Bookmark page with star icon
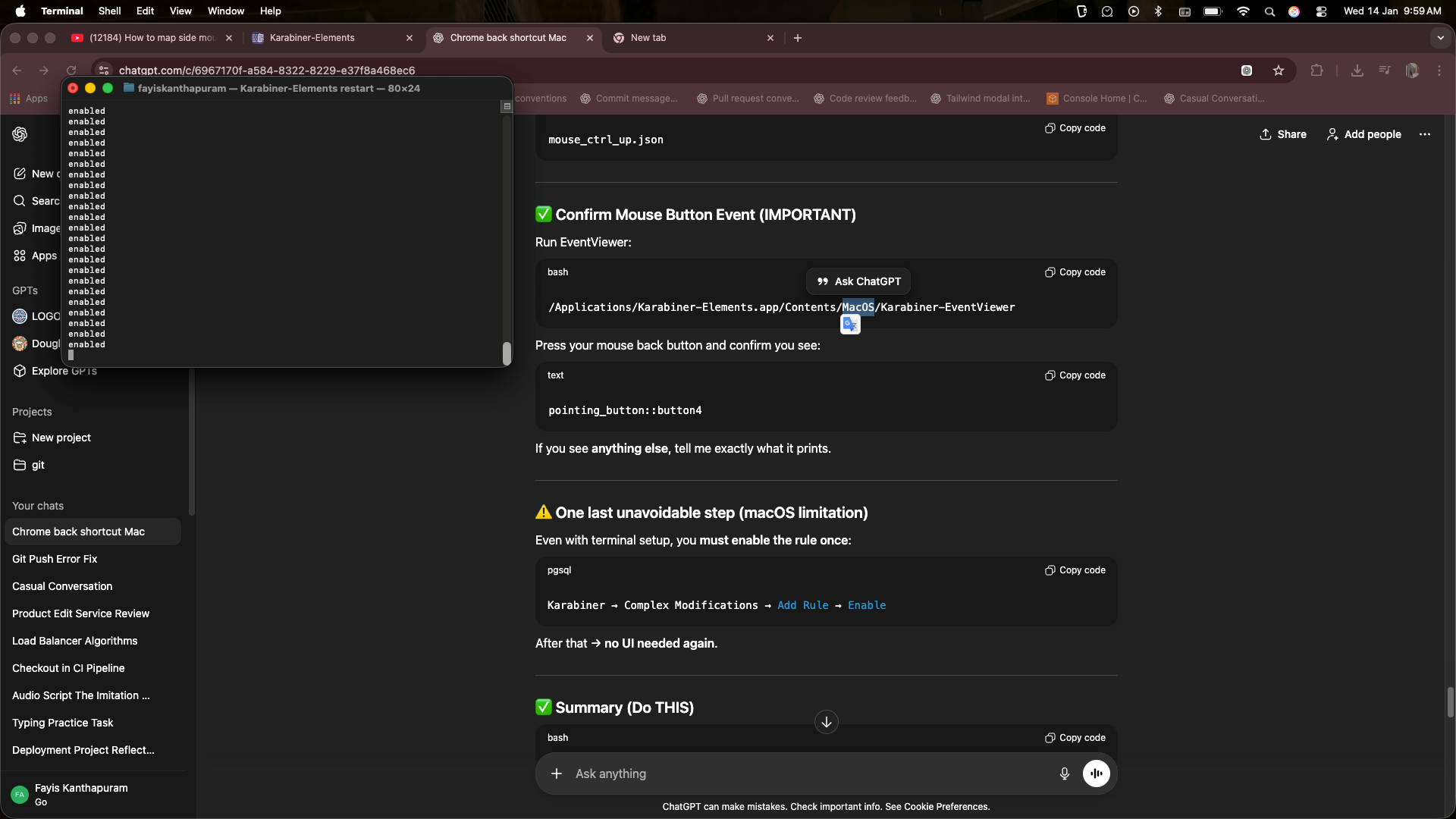The image size is (1456, 819). tap(1279, 71)
